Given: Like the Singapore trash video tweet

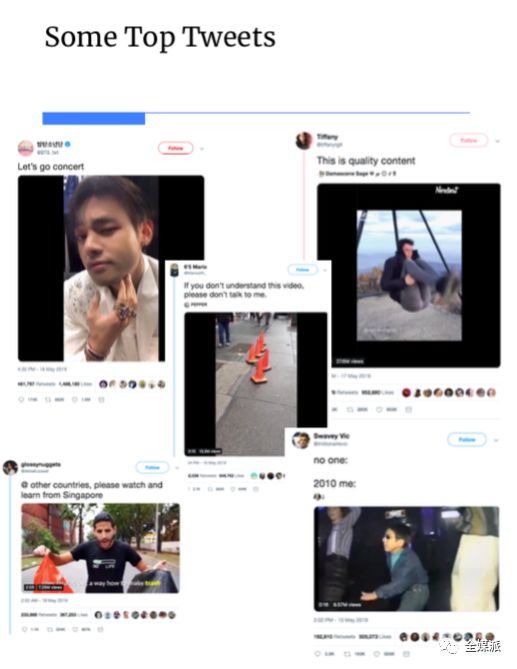Looking at the screenshot, I should pos(75,629).
